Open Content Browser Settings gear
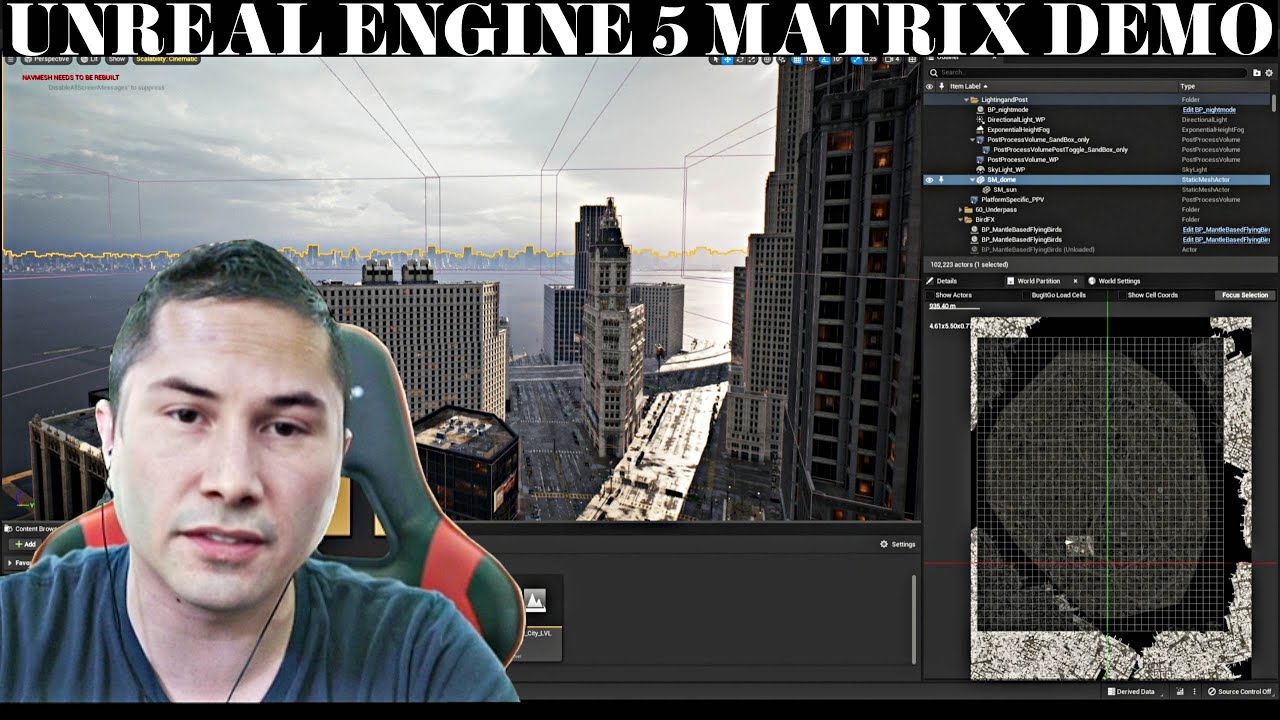Image resolution: width=1280 pixels, height=720 pixels. 884,544
